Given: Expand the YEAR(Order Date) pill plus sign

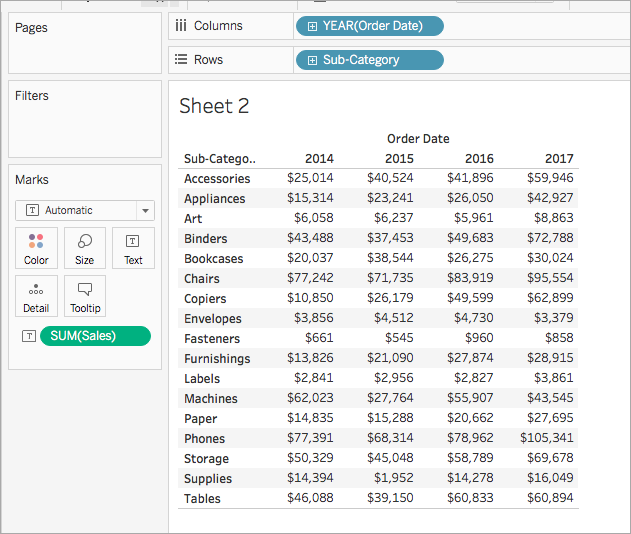Looking at the screenshot, I should pyautogui.click(x=312, y=26).
